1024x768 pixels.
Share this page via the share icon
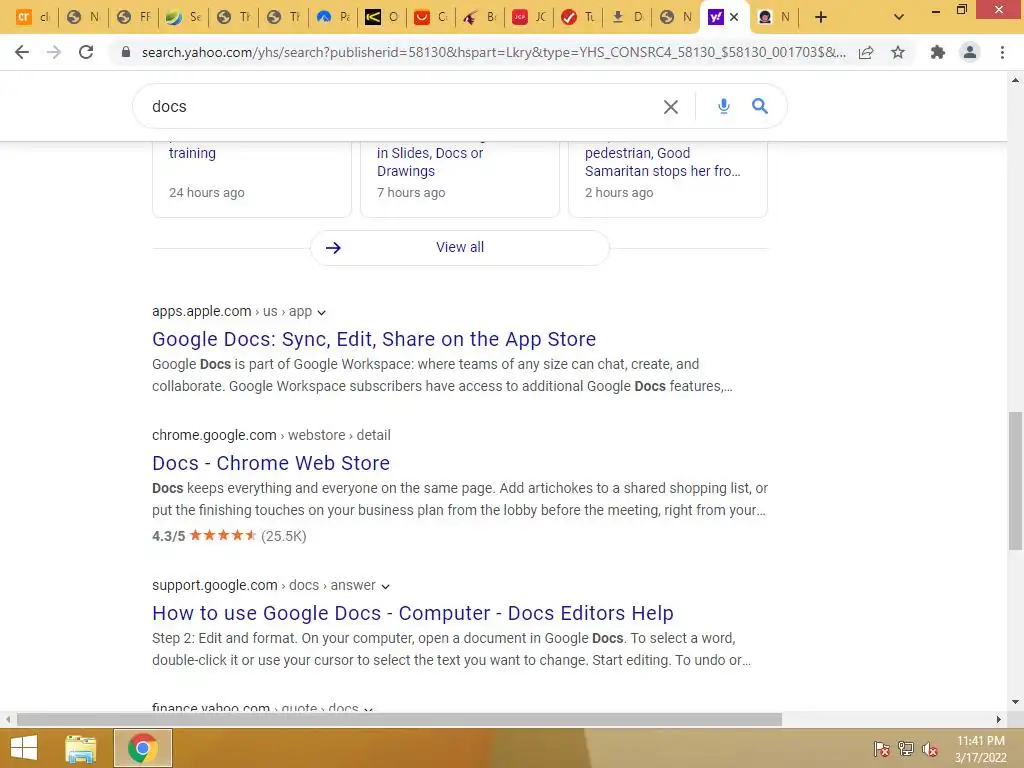(x=866, y=52)
